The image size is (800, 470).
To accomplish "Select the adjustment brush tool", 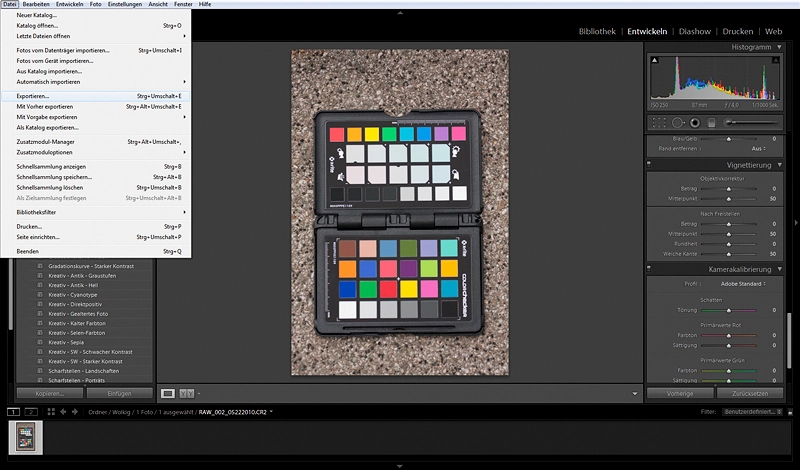I will point(728,122).
